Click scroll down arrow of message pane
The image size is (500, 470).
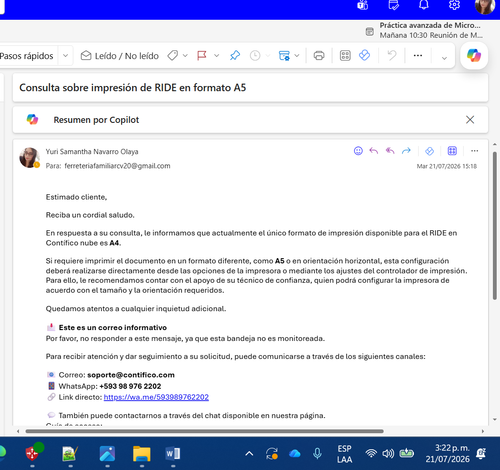495,419
